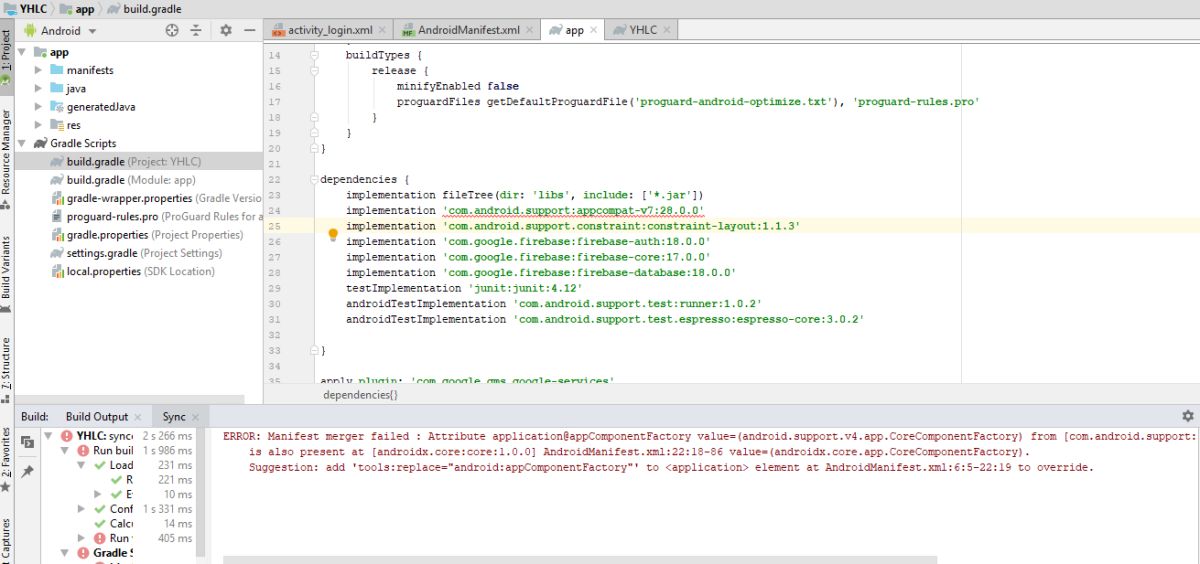This screenshot has height=564, width=1200.
Task: Open the 1: Project side tool window
Action: [7, 55]
